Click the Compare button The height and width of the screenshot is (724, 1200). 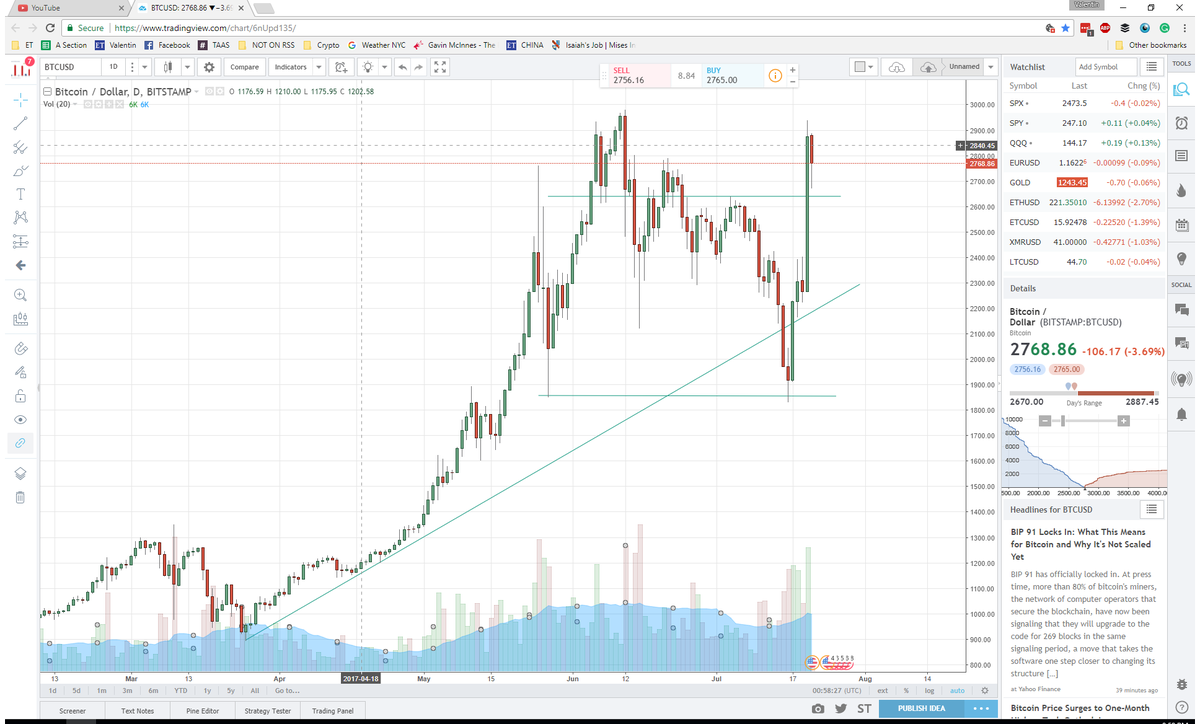(x=244, y=67)
